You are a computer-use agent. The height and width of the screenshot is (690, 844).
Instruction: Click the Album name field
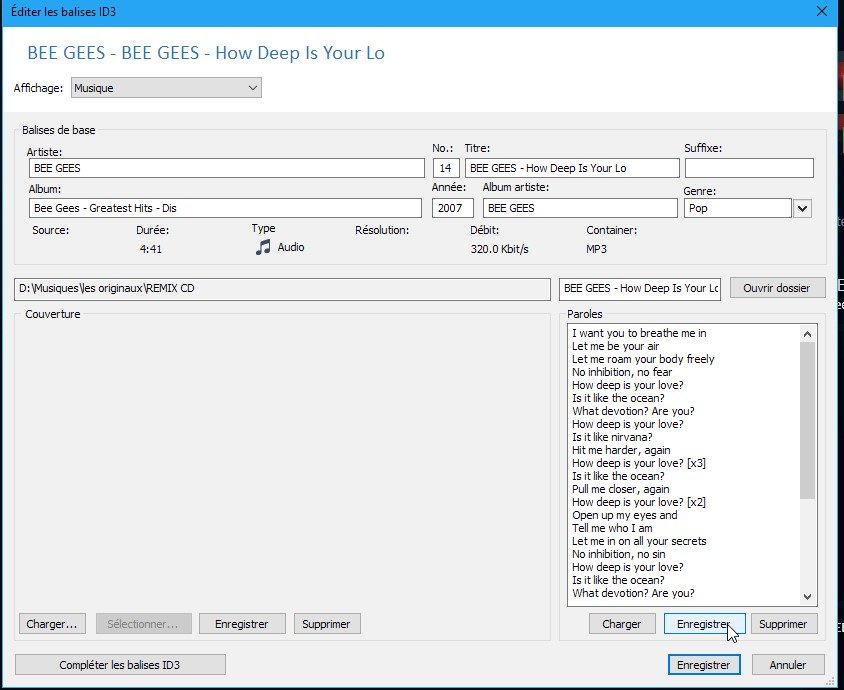[x=225, y=208]
